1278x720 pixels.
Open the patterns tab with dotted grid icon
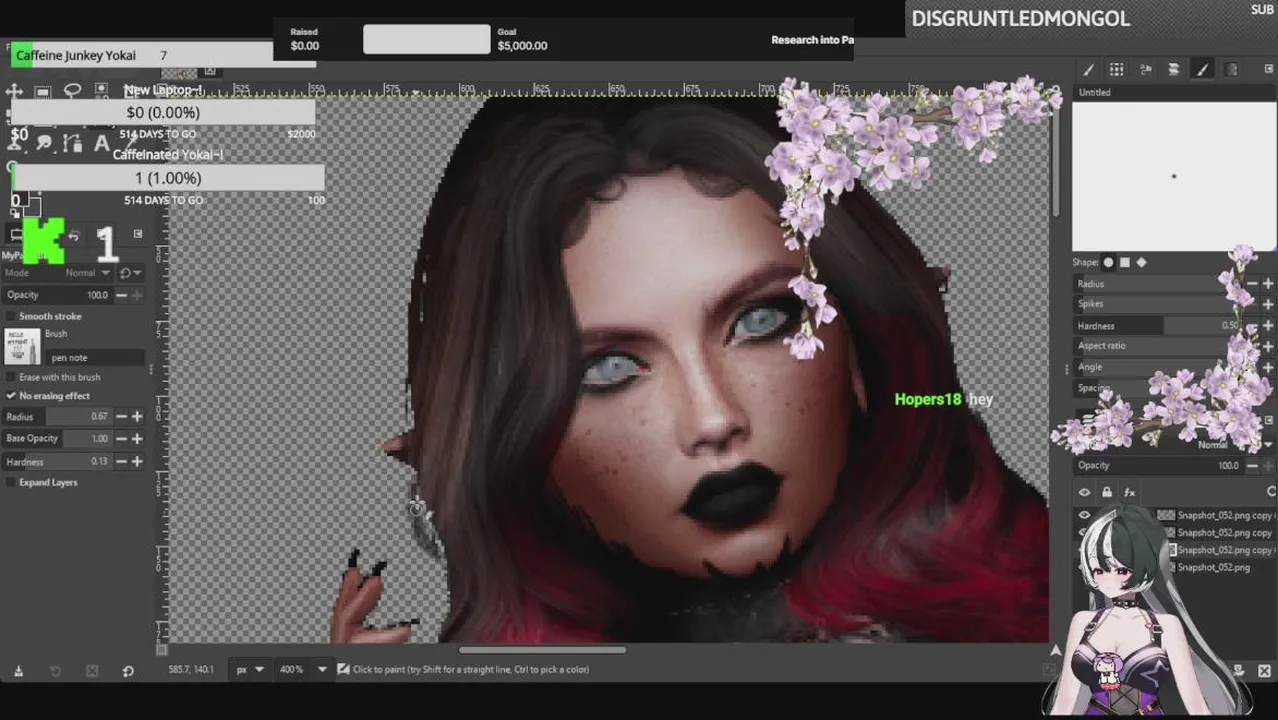pyautogui.click(x=1117, y=69)
